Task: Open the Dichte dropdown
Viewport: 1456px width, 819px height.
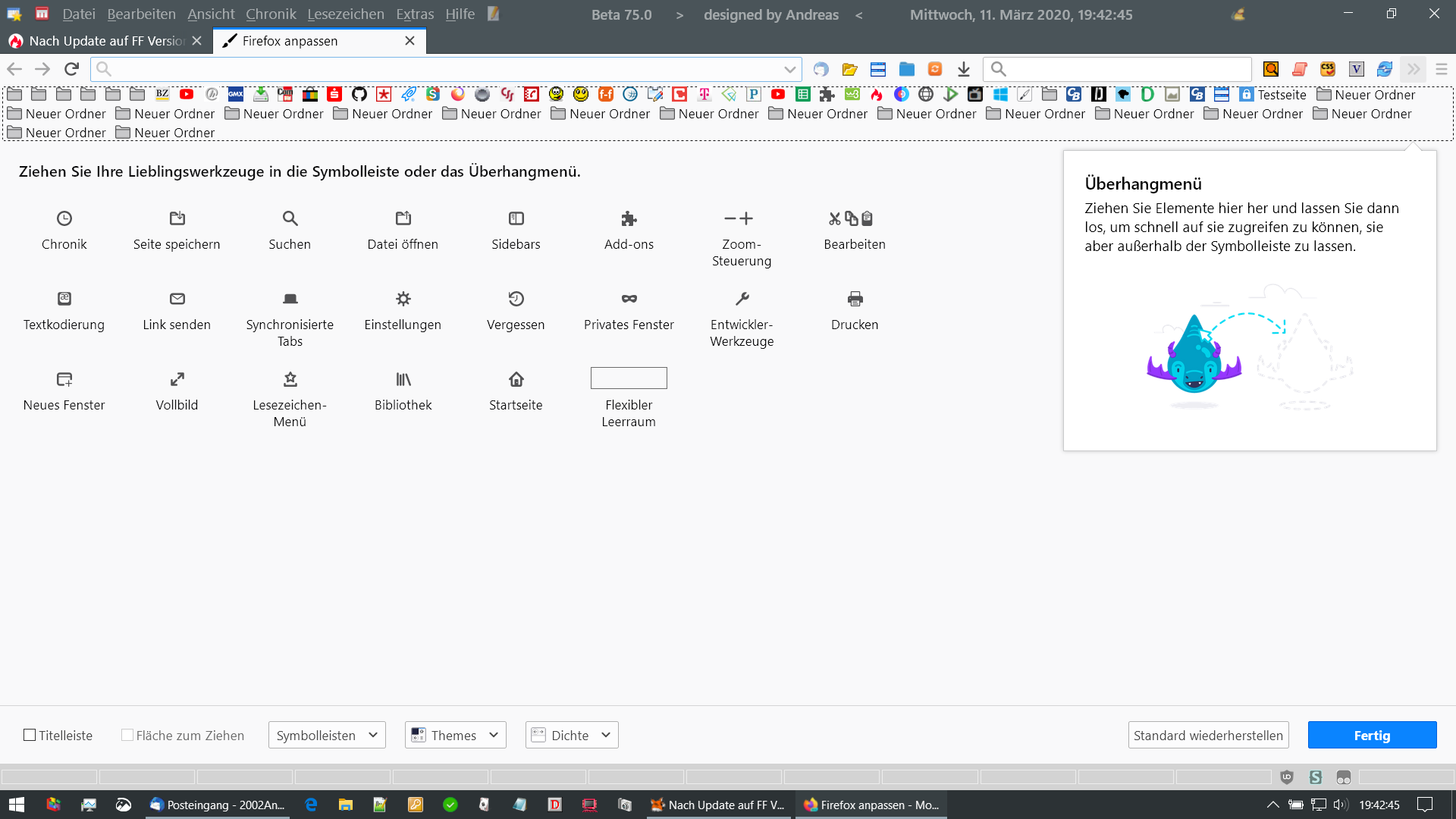Action: click(x=572, y=735)
